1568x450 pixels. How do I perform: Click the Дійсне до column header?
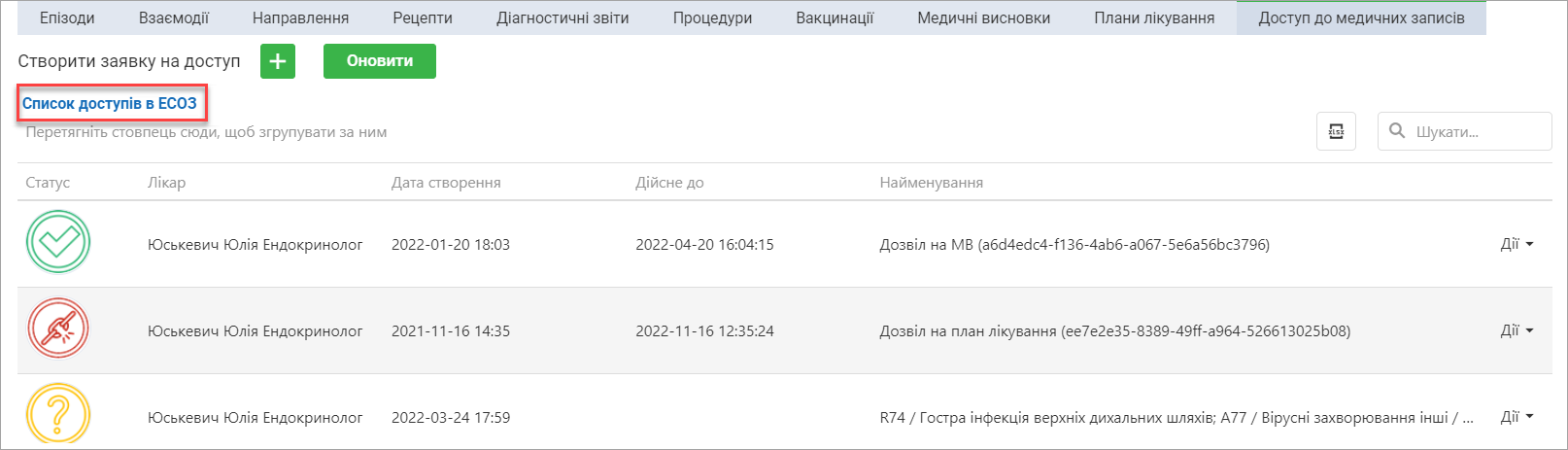click(669, 183)
